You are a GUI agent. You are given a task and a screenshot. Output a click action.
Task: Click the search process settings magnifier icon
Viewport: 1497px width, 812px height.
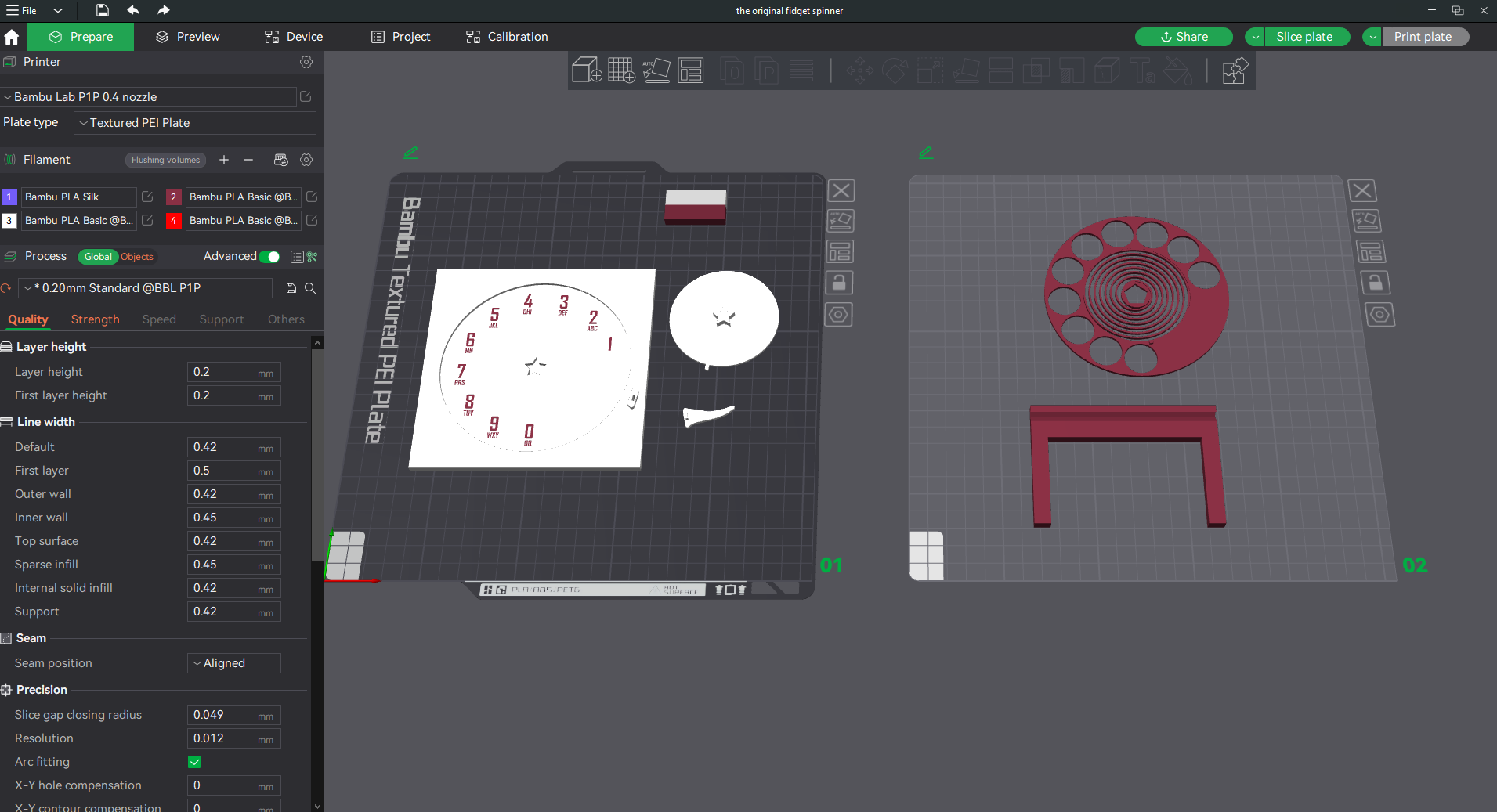[310, 288]
